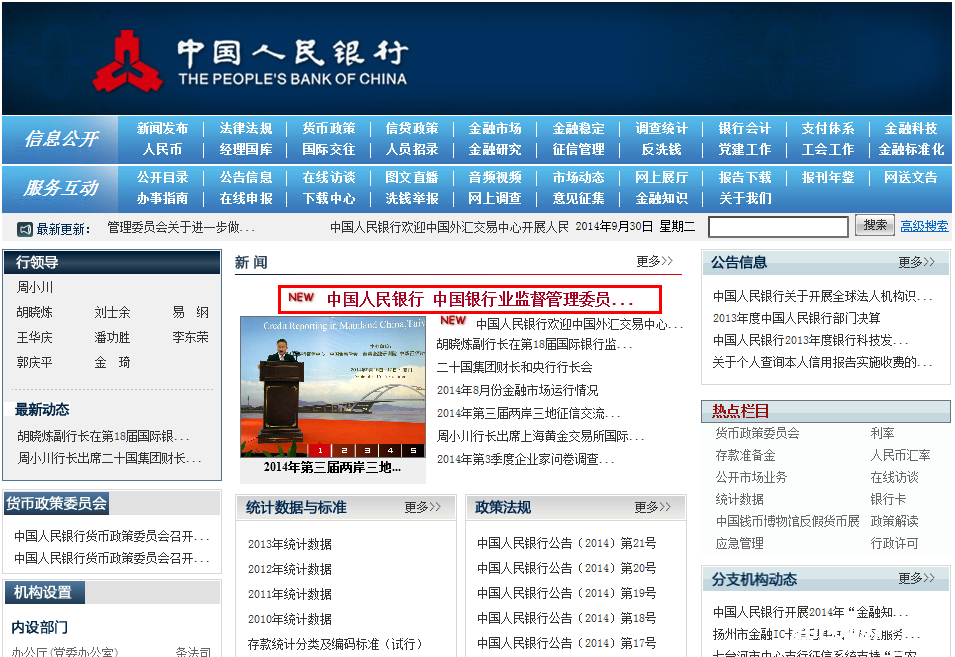
Task: Open the 金融稳定 menu item
Action: click(x=579, y=128)
